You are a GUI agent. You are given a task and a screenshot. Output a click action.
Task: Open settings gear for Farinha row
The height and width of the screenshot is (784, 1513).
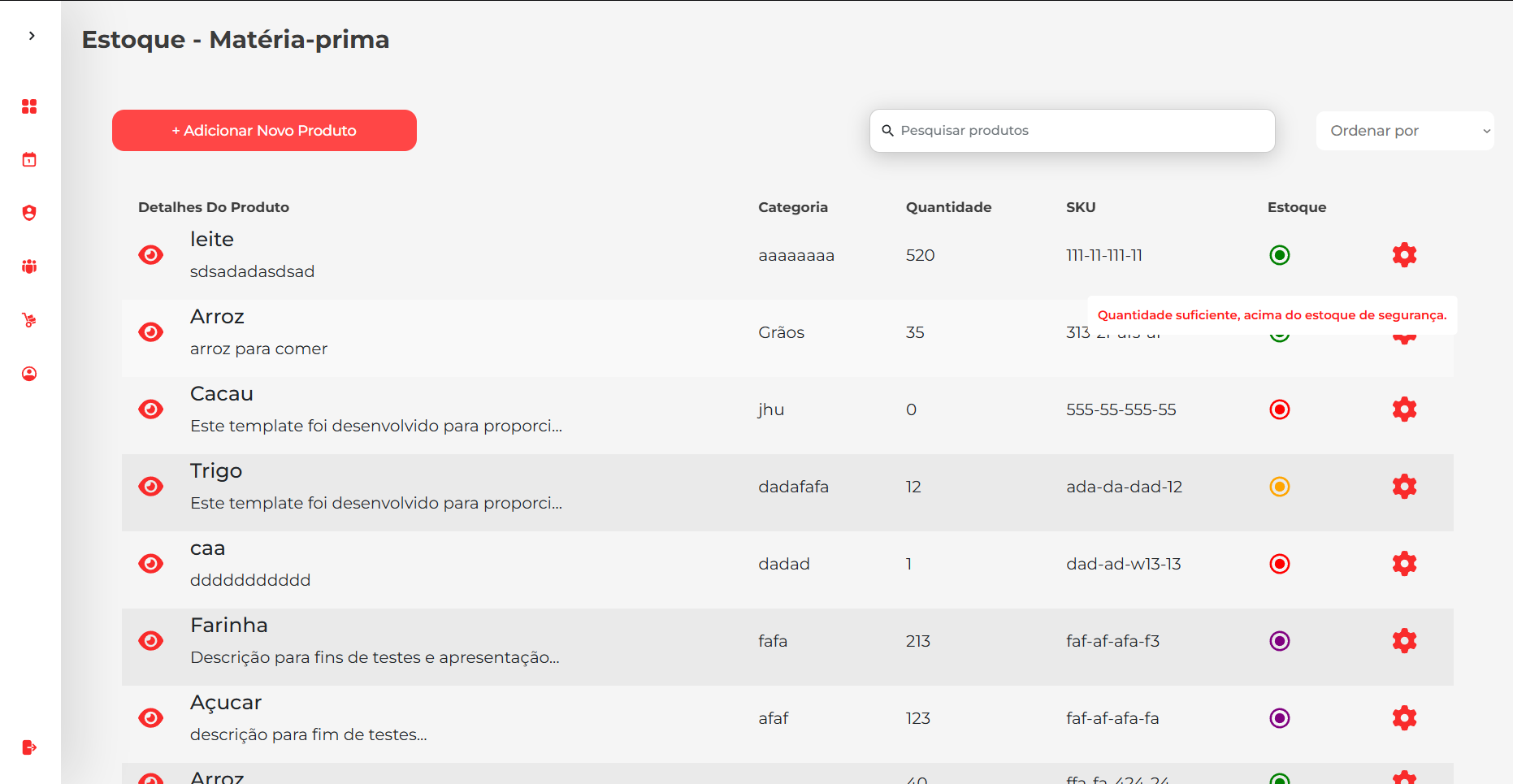point(1404,641)
